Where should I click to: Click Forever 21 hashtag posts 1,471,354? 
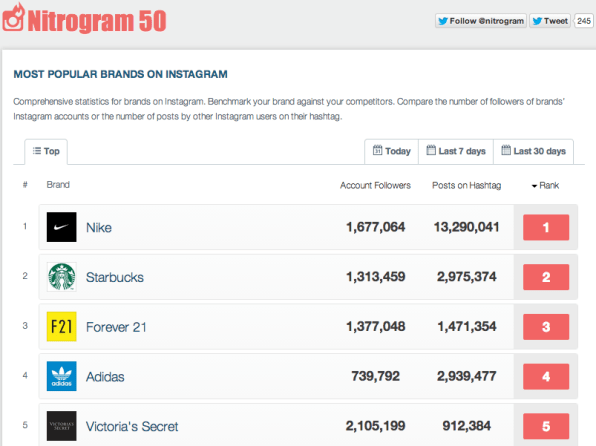coord(466,326)
